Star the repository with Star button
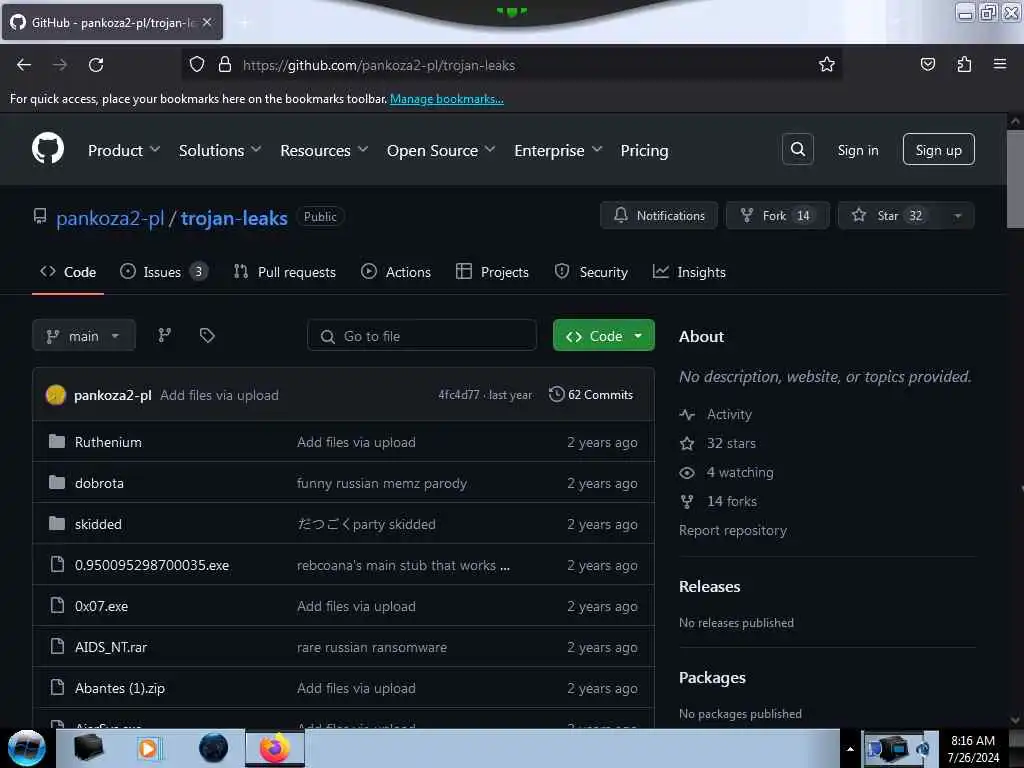Image resolution: width=1024 pixels, height=768 pixels. (x=890, y=216)
